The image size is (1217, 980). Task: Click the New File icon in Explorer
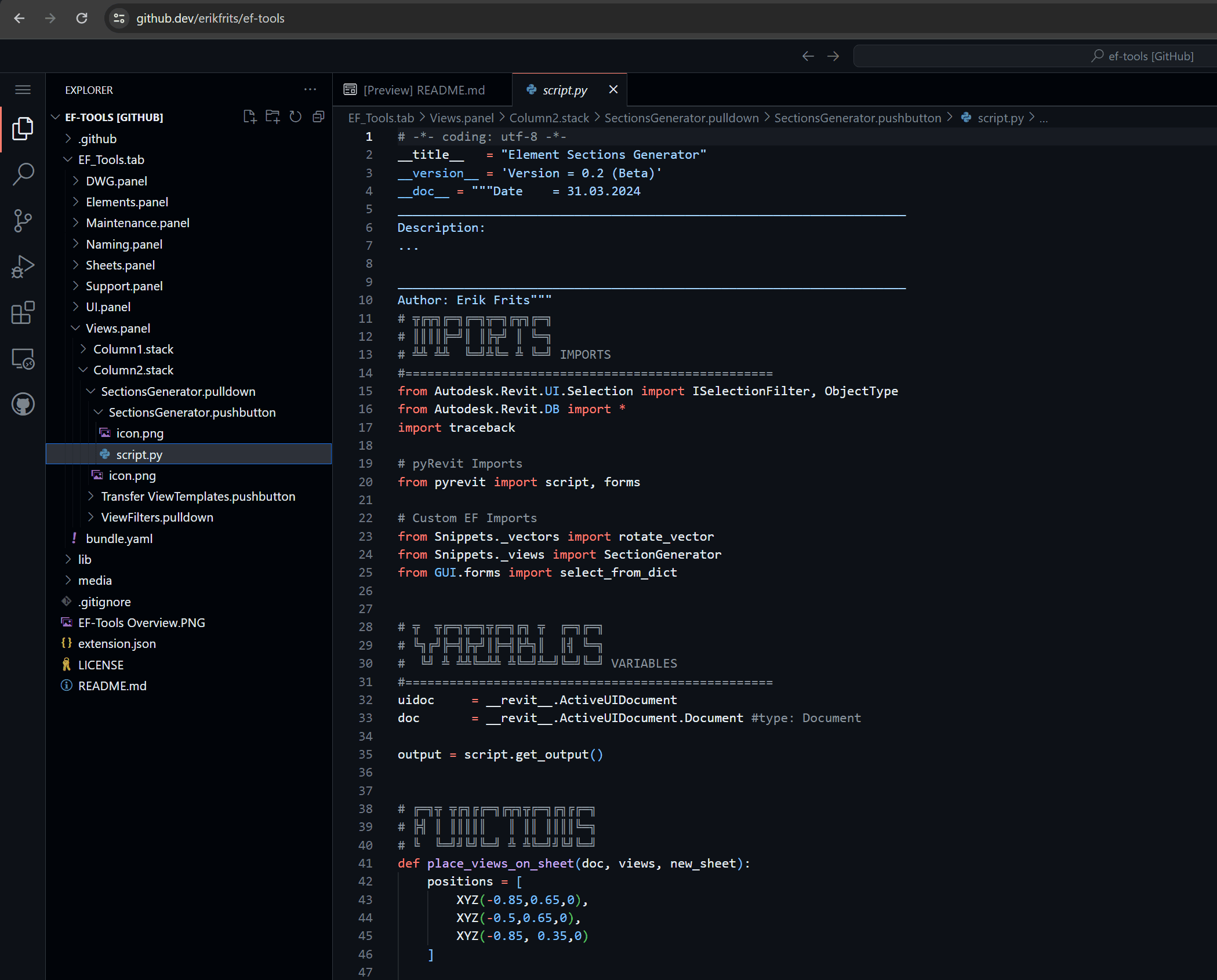tap(250, 117)
